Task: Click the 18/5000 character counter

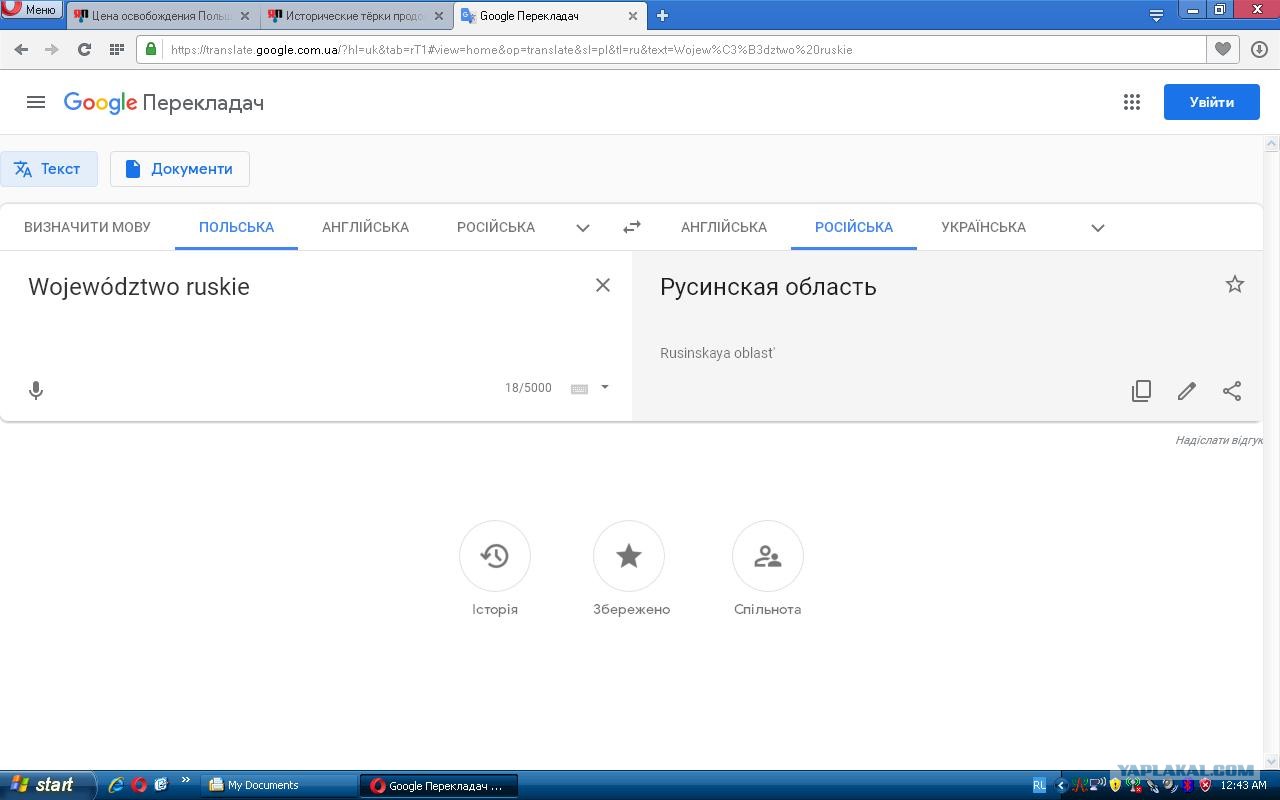Action: [528, 388]
